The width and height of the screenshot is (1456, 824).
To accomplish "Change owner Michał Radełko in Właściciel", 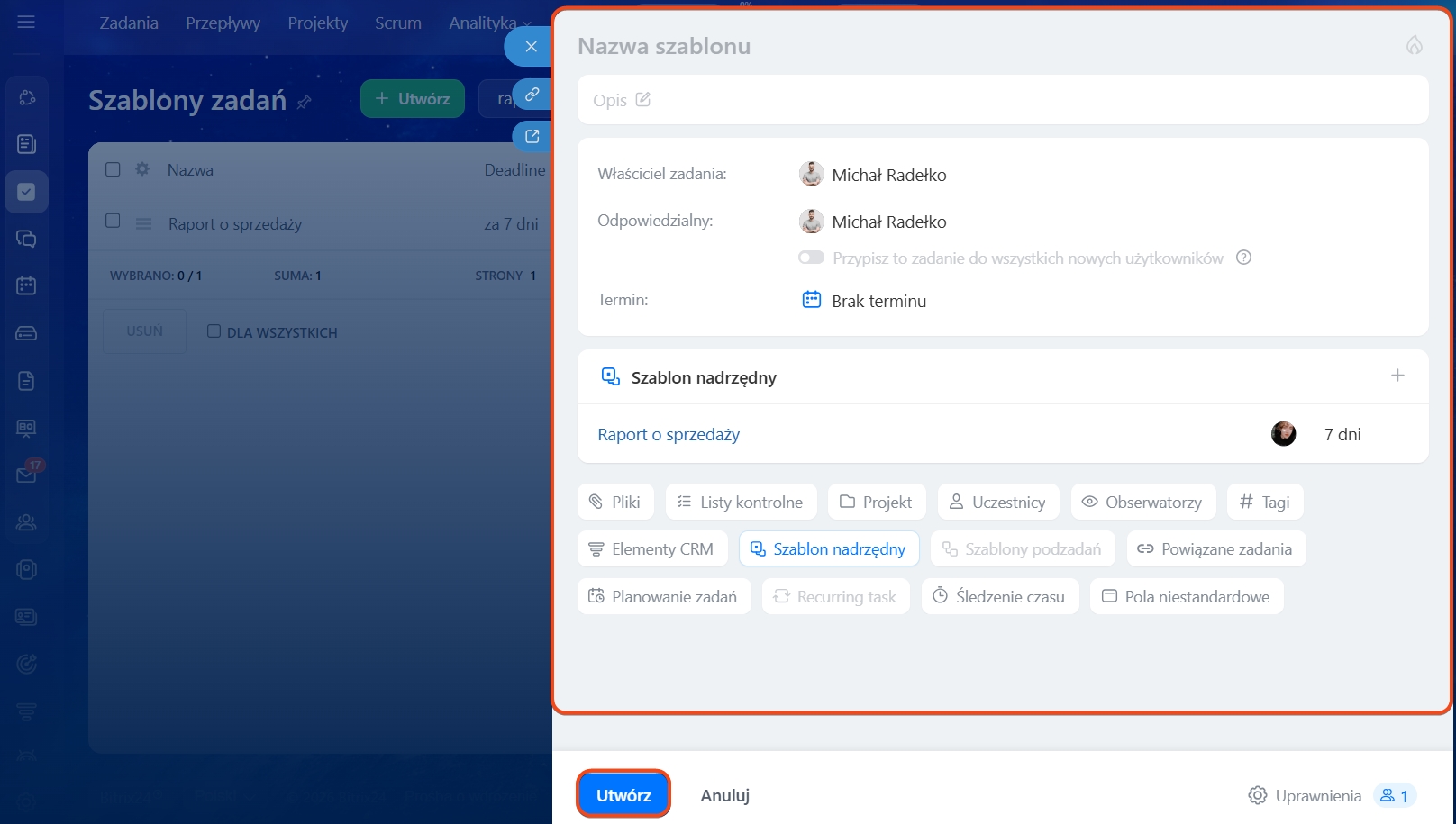I will [872, 175].
